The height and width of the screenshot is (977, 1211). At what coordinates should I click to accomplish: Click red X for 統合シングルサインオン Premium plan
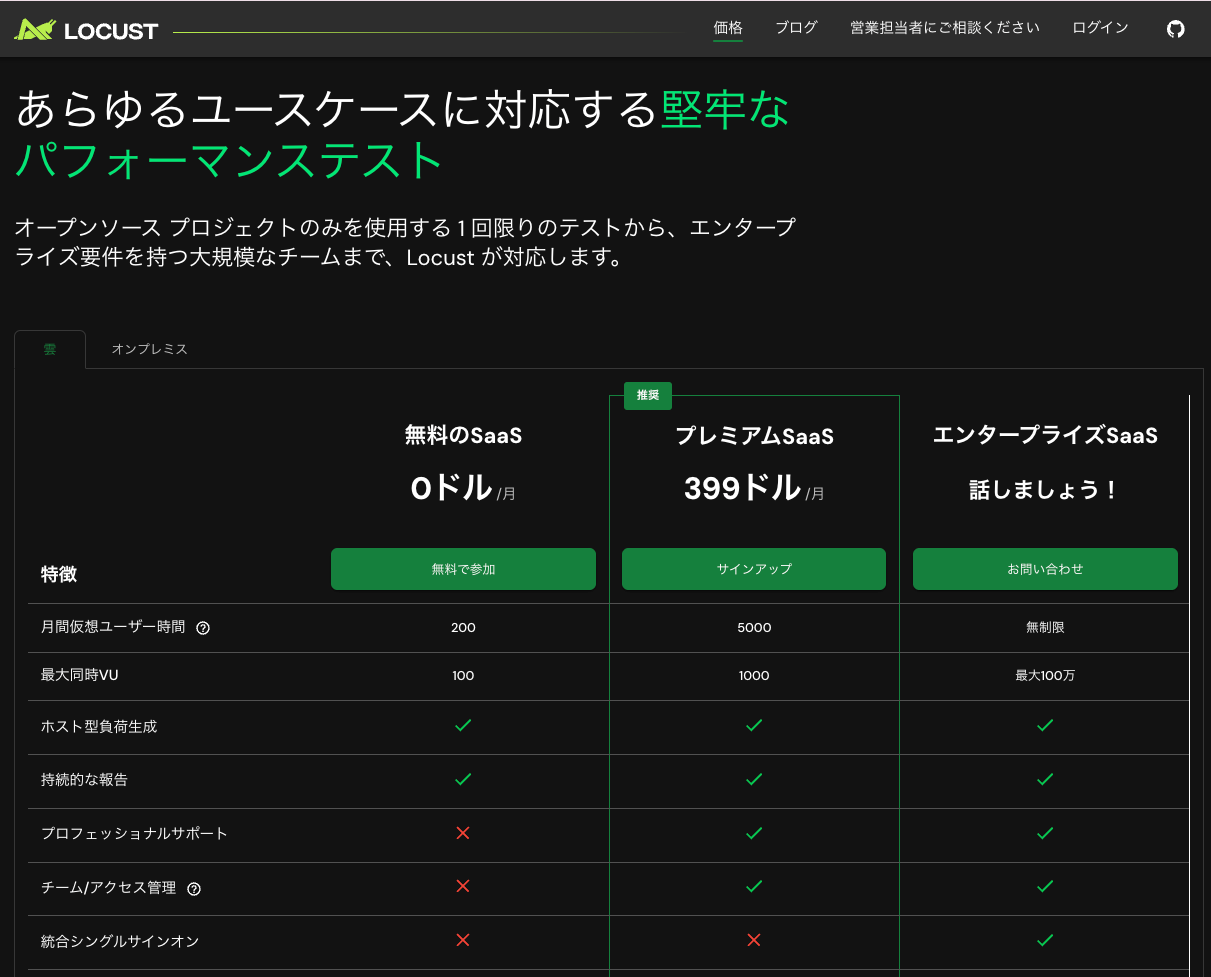754,940
